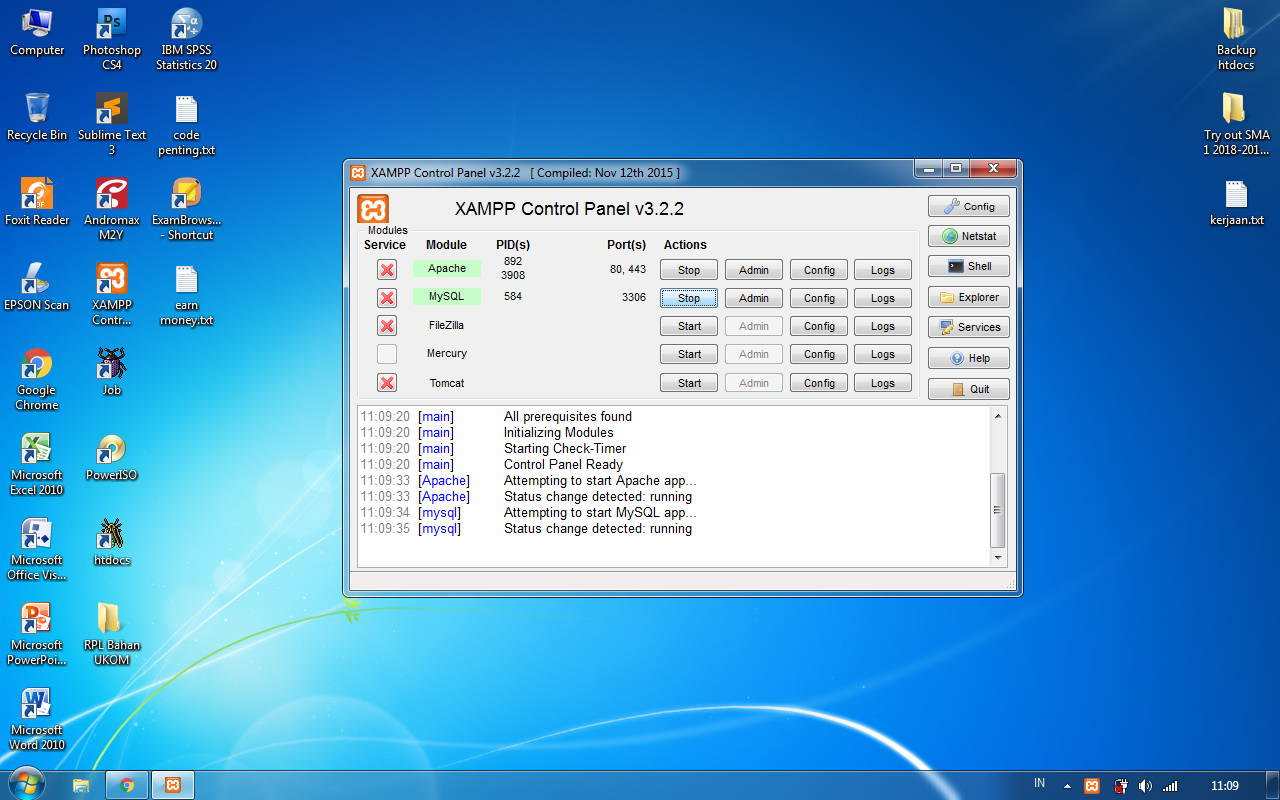Click the speaker icon in the system tray

(1144, 786)
